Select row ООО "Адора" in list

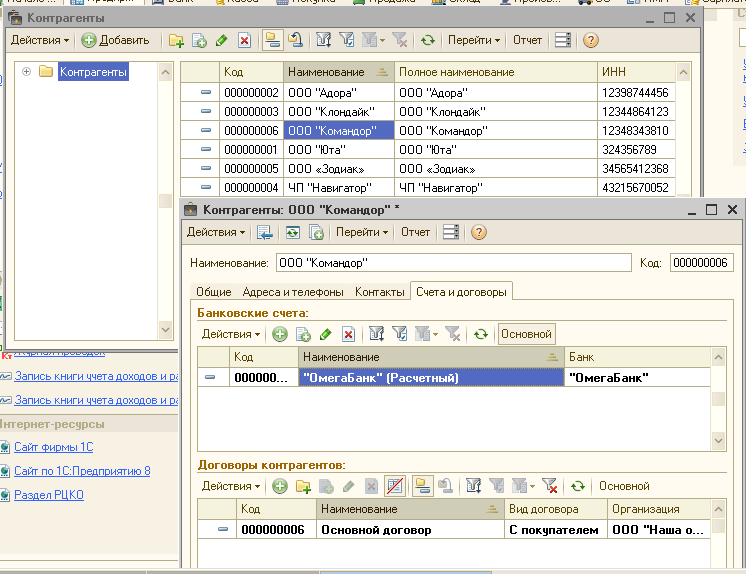click(428, 92)
